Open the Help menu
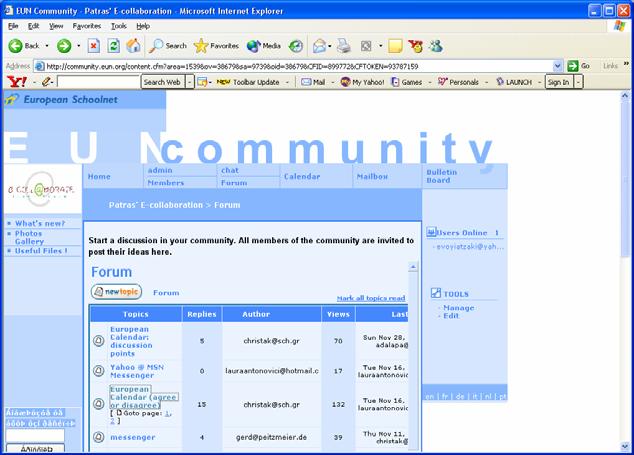Screen dimensions: 634x455 [x=143, y=26]
